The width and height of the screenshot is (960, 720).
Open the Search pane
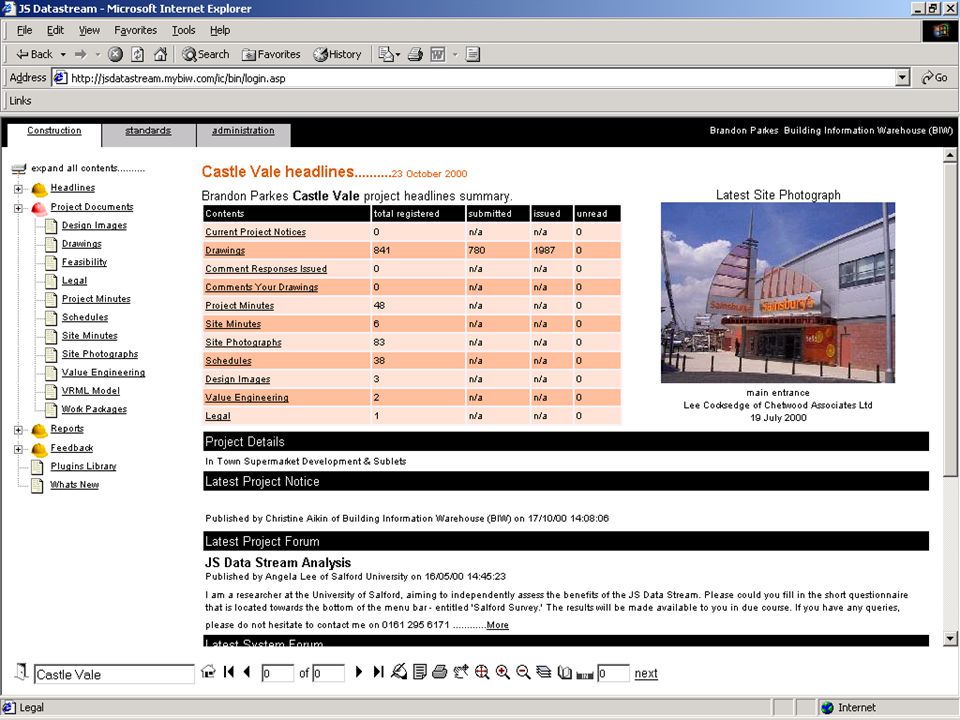coord(206,54)
